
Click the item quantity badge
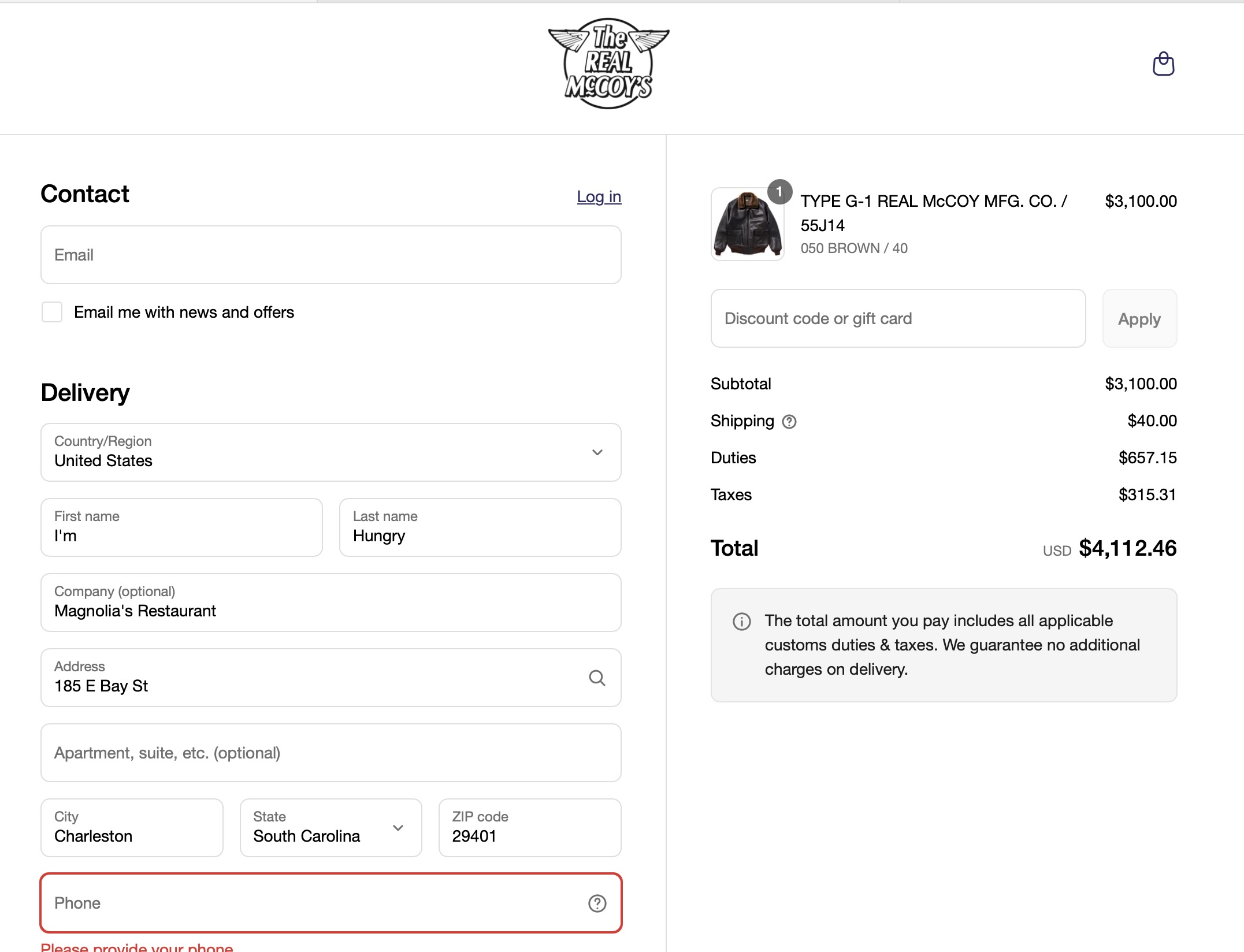779,191
